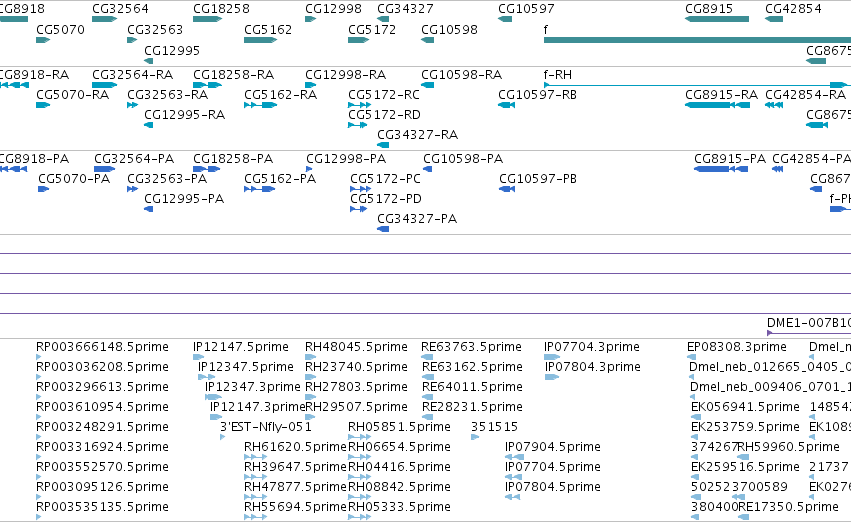Select the CG10597 gene label
Viewport: 851px width, 522px height.
526,9
